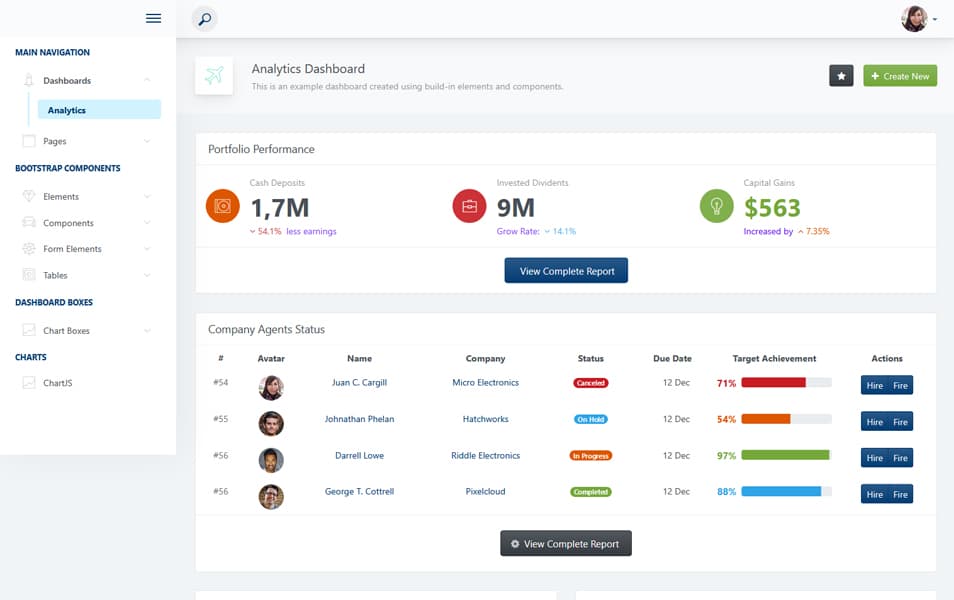
Task: Click the On Hold status badge
Action: coord(590,419)
